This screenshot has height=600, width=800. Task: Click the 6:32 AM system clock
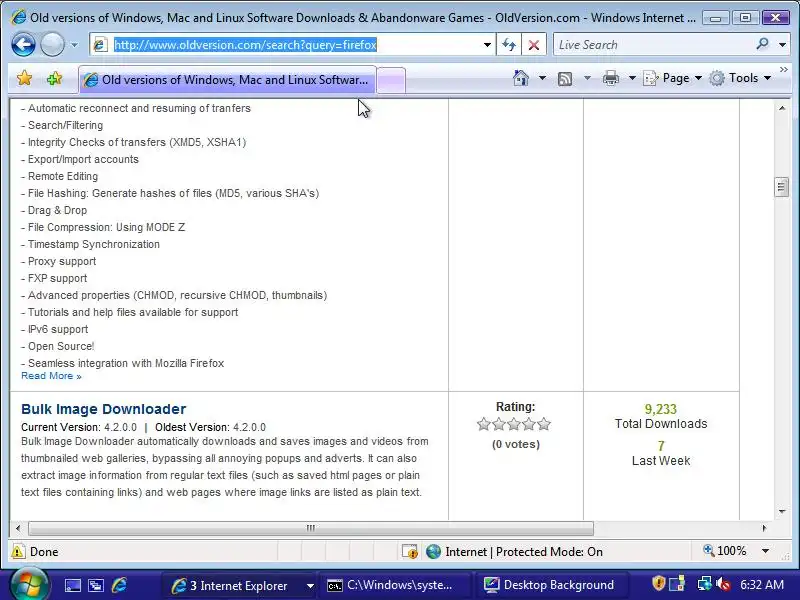tap(762, 585)
